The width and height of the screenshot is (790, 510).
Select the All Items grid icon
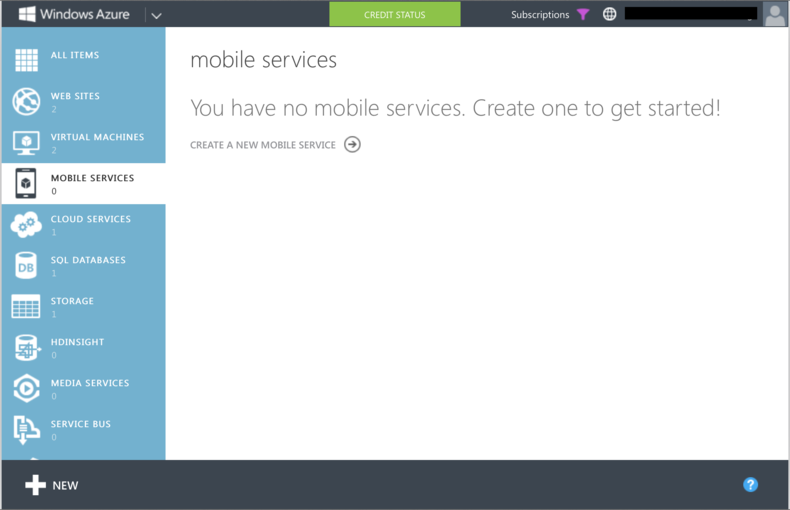point(26,60)
